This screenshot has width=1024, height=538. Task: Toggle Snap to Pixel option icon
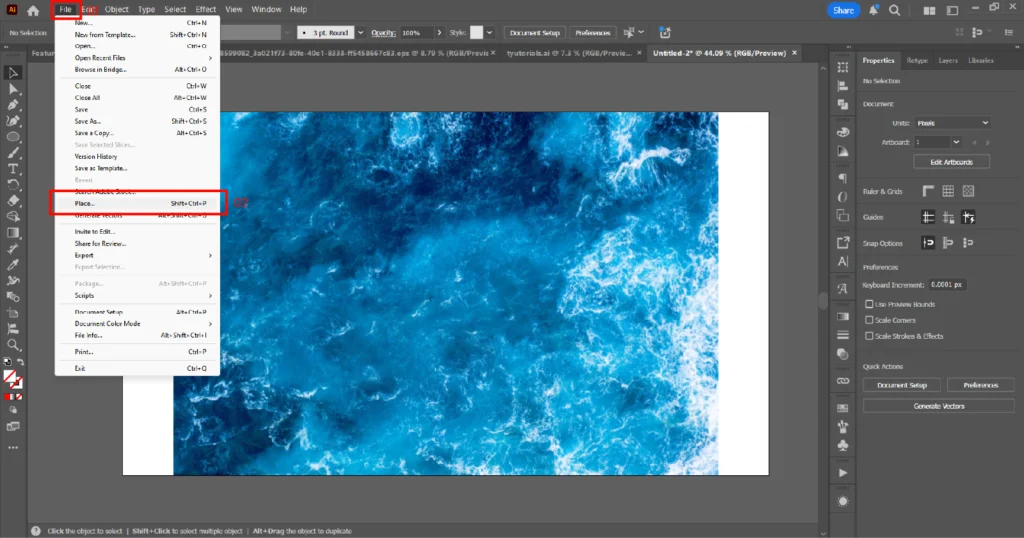point(948,243)
